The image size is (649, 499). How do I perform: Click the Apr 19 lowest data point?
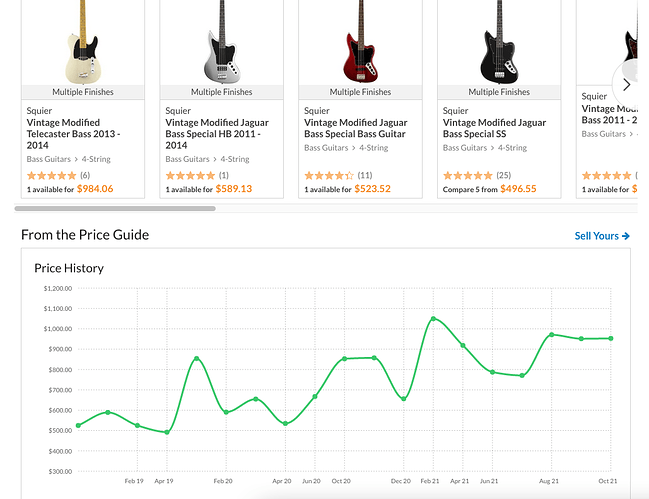click(x=167, y=432)
